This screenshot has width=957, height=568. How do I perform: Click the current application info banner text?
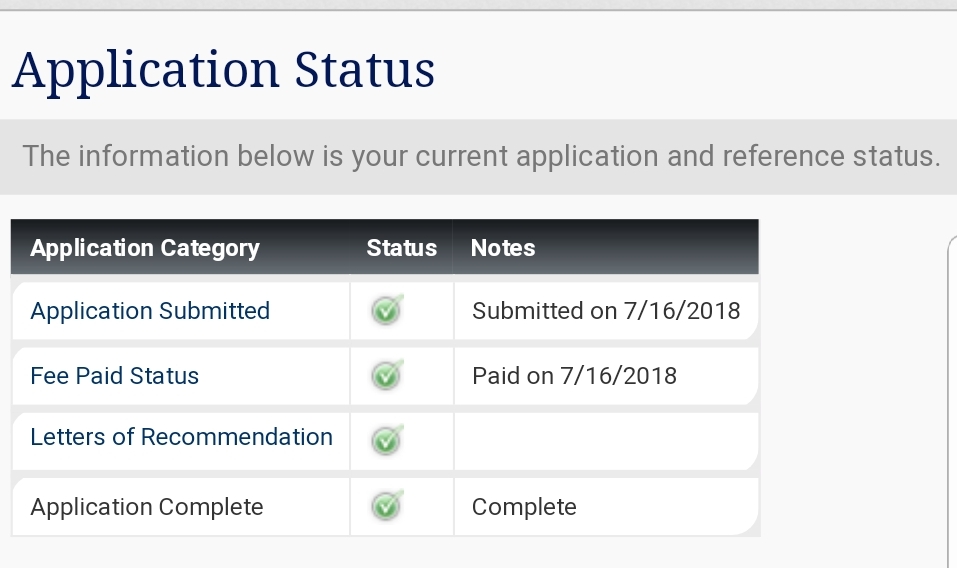[482, 156]
